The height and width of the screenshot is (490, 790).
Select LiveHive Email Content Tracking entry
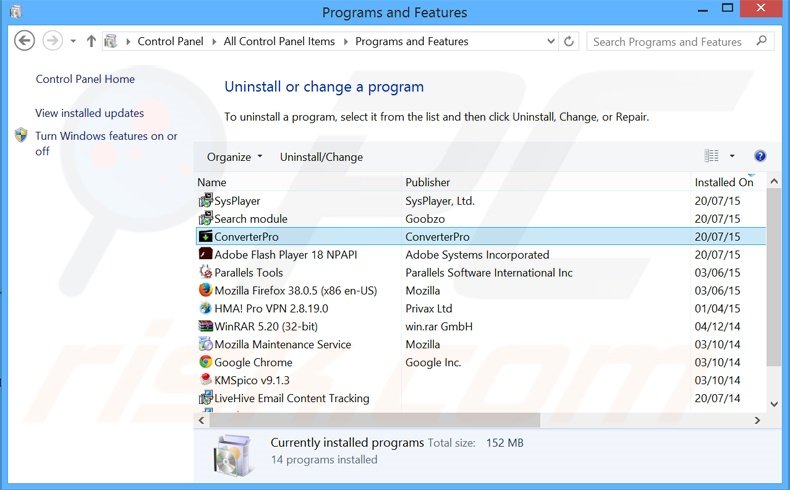(x=292, y=398)
